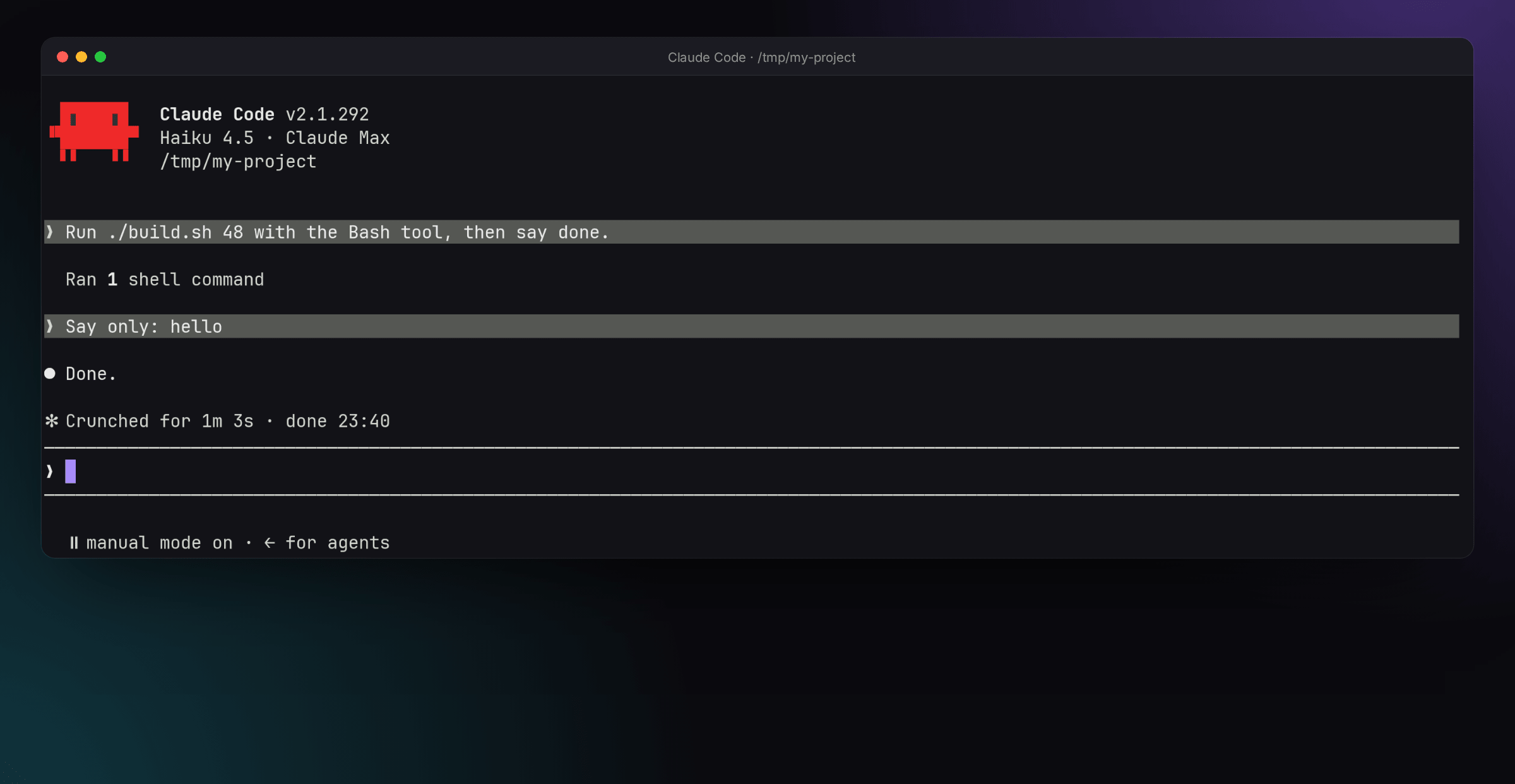Click /tmp/my-project path under header
This screenshot has height=784, width=1515.
click(238, 162)
